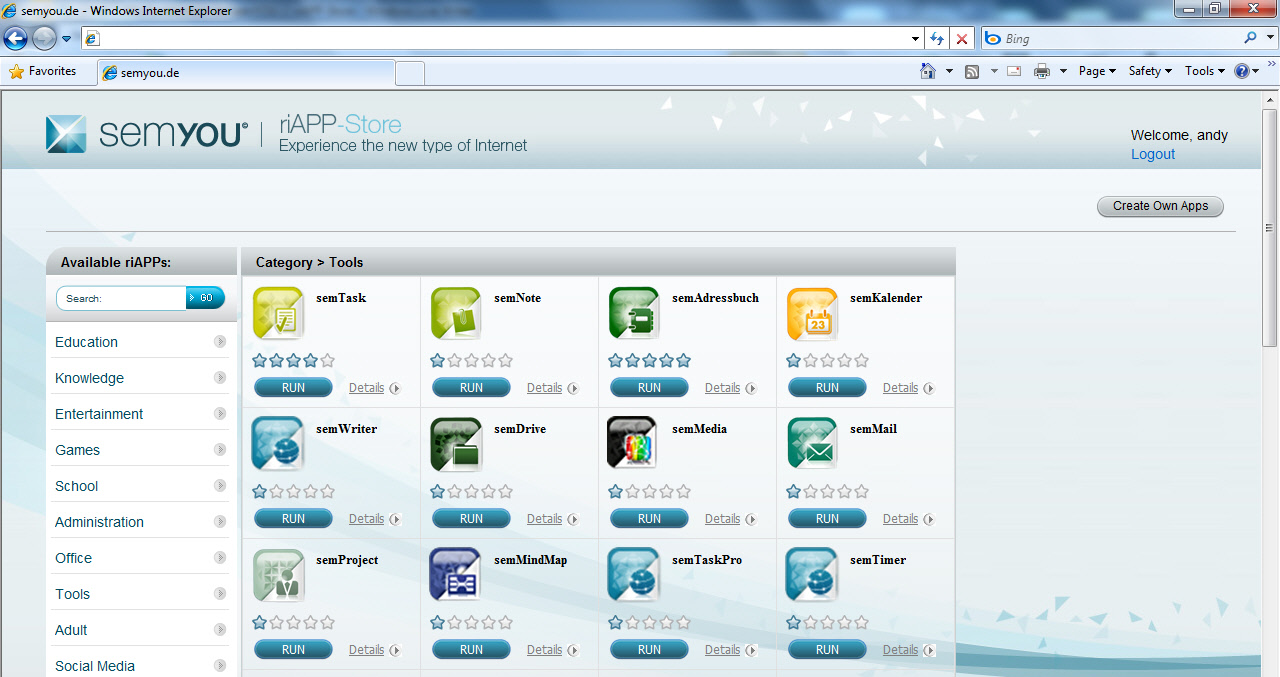1280x677 pixels.
Task: Expand the address bar history dropdown
Action: tap(915, 39)
